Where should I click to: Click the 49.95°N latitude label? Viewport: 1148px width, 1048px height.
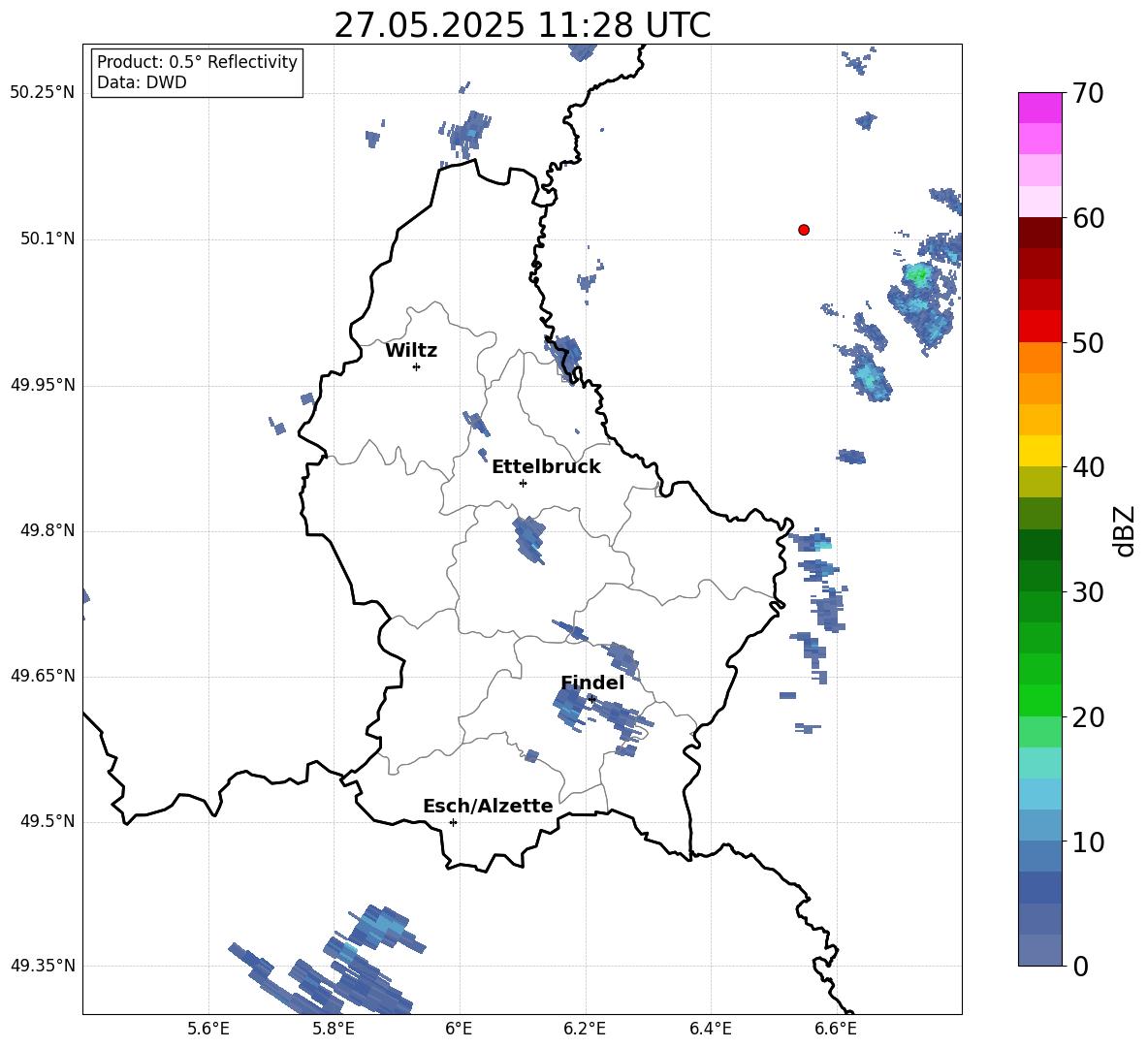click(43, 384)
